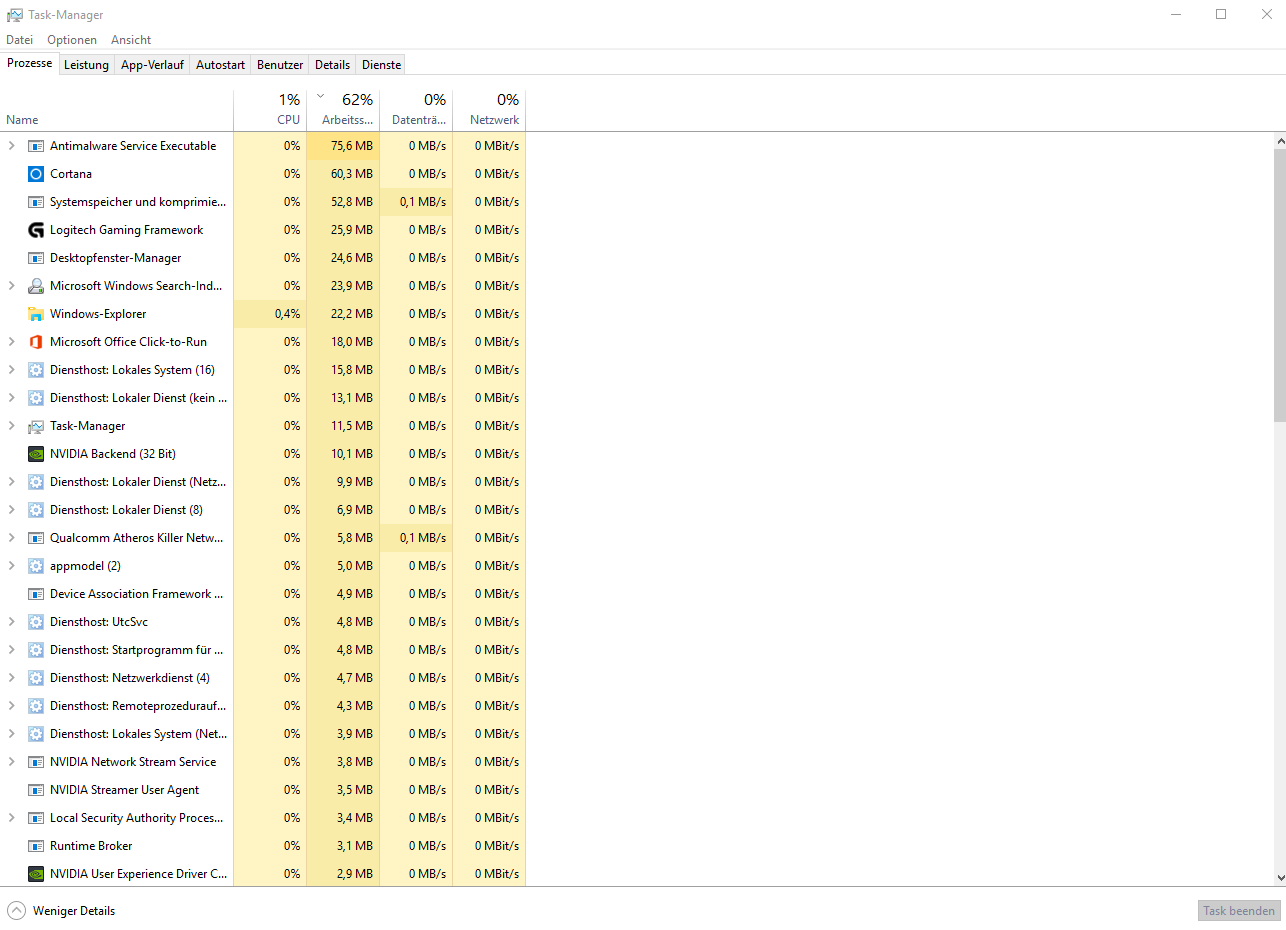
Task: Open the Ansicht menu
Action: 131,40
